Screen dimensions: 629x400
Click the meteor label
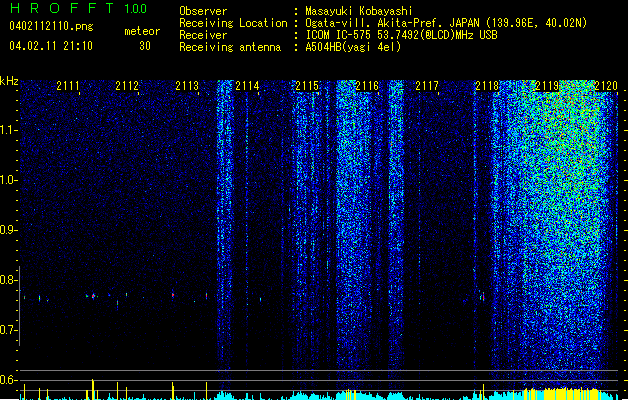coord(142,31)
